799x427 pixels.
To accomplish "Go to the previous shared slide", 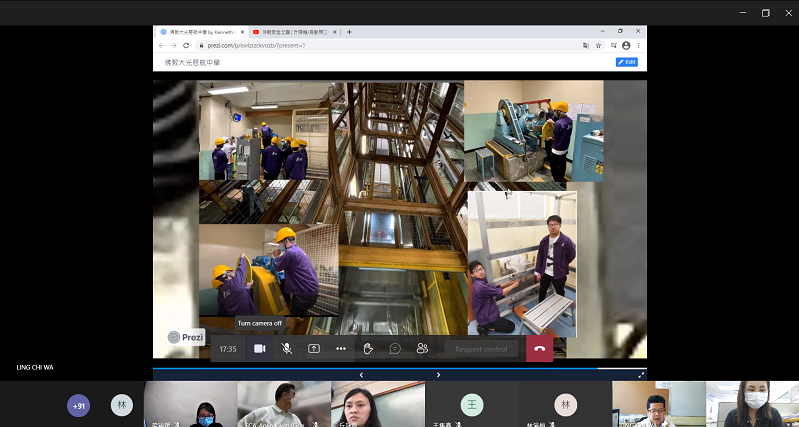I will tap(361, 375).
